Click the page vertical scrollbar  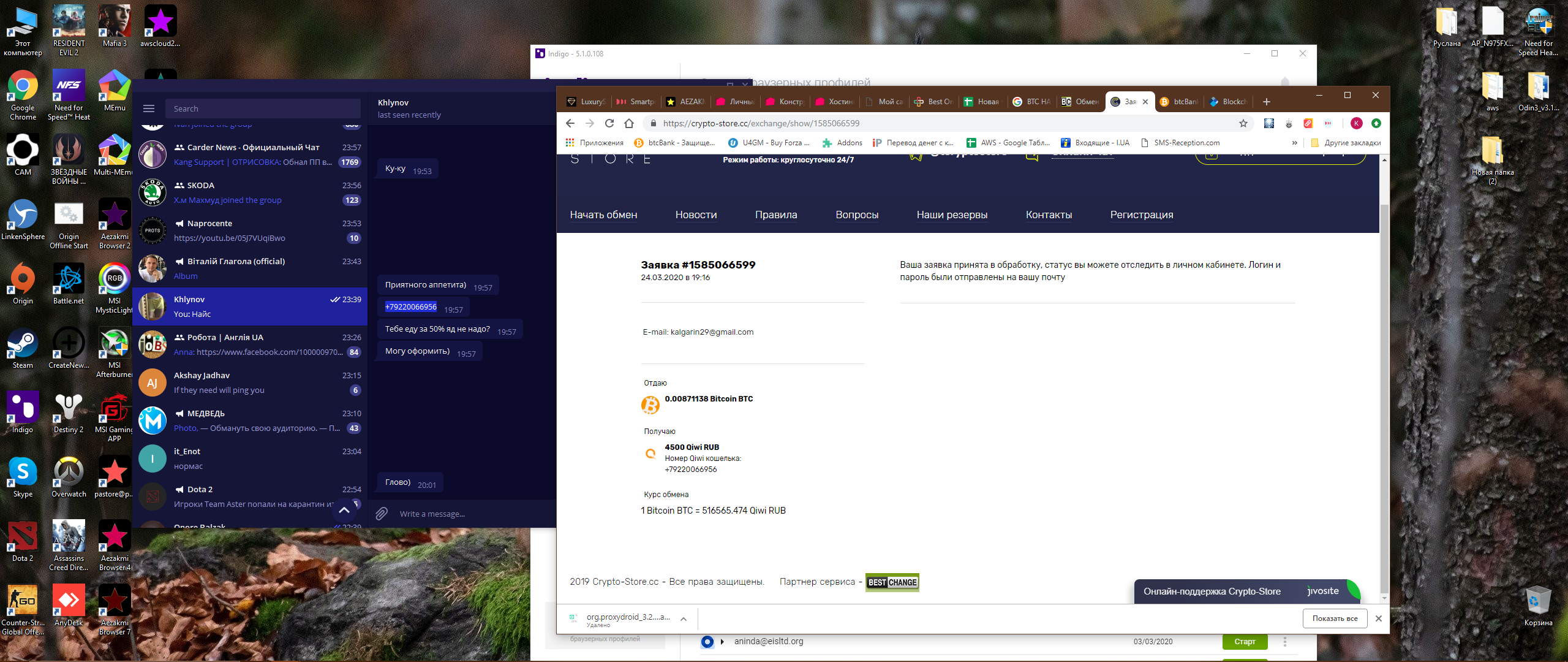(1384, 379)
